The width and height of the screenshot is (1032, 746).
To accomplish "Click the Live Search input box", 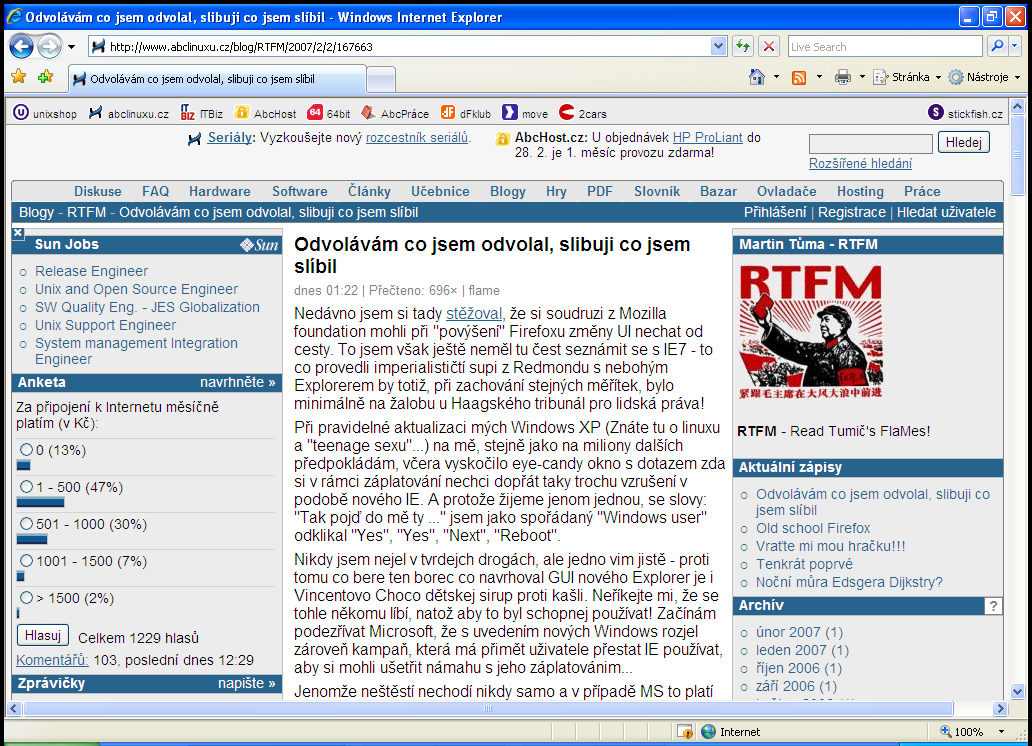I will click(885, 46).
